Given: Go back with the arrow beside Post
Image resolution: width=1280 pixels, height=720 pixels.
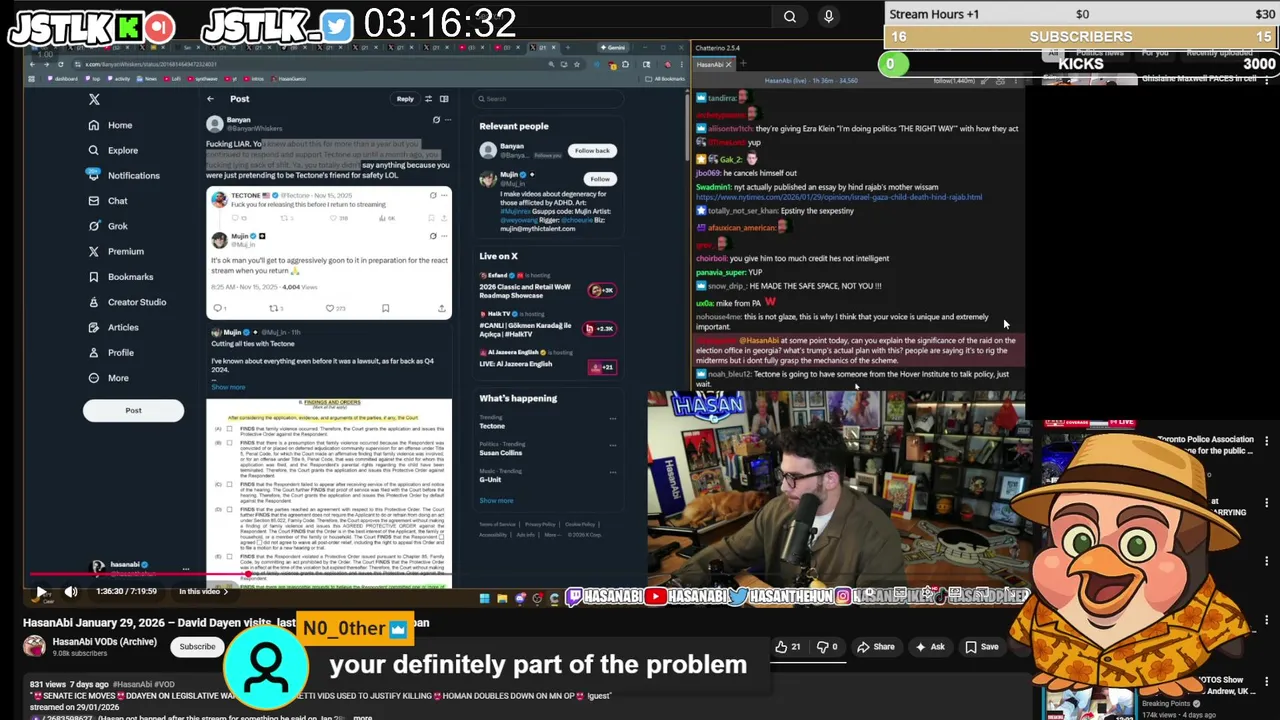Looking at the screenshot, I should pyautogui.click(x=210, y=98).
